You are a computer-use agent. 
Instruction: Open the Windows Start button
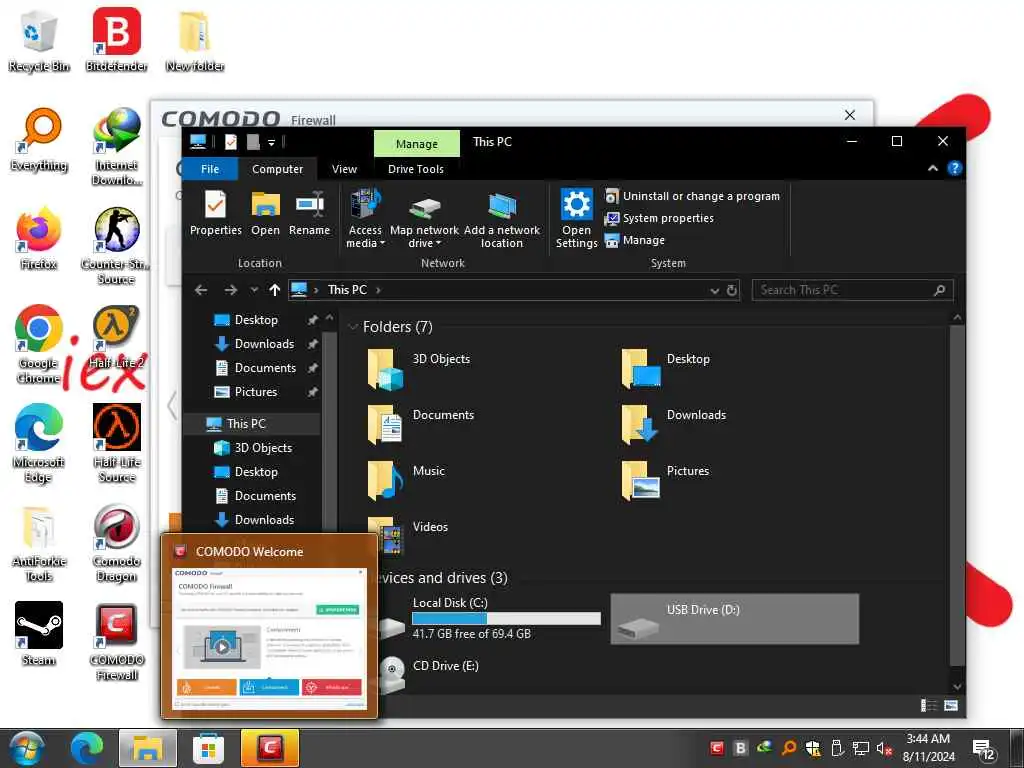[x=25, y=748]
